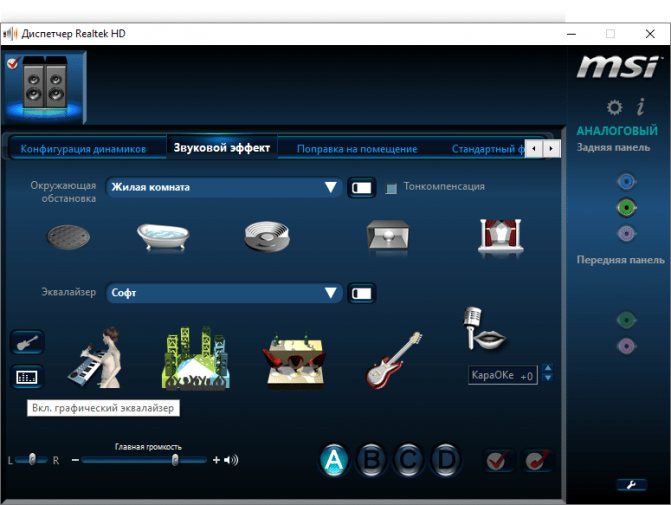Switch to guitar preset view button
671x505 pixels.
27,342
